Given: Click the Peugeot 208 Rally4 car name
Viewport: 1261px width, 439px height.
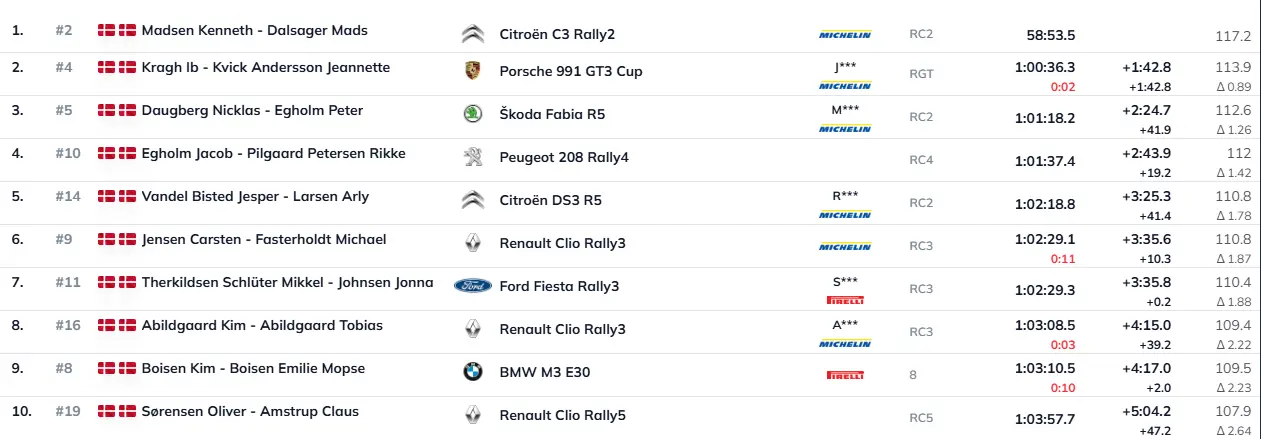Looking at the screenshot, I should click(564, 157).
